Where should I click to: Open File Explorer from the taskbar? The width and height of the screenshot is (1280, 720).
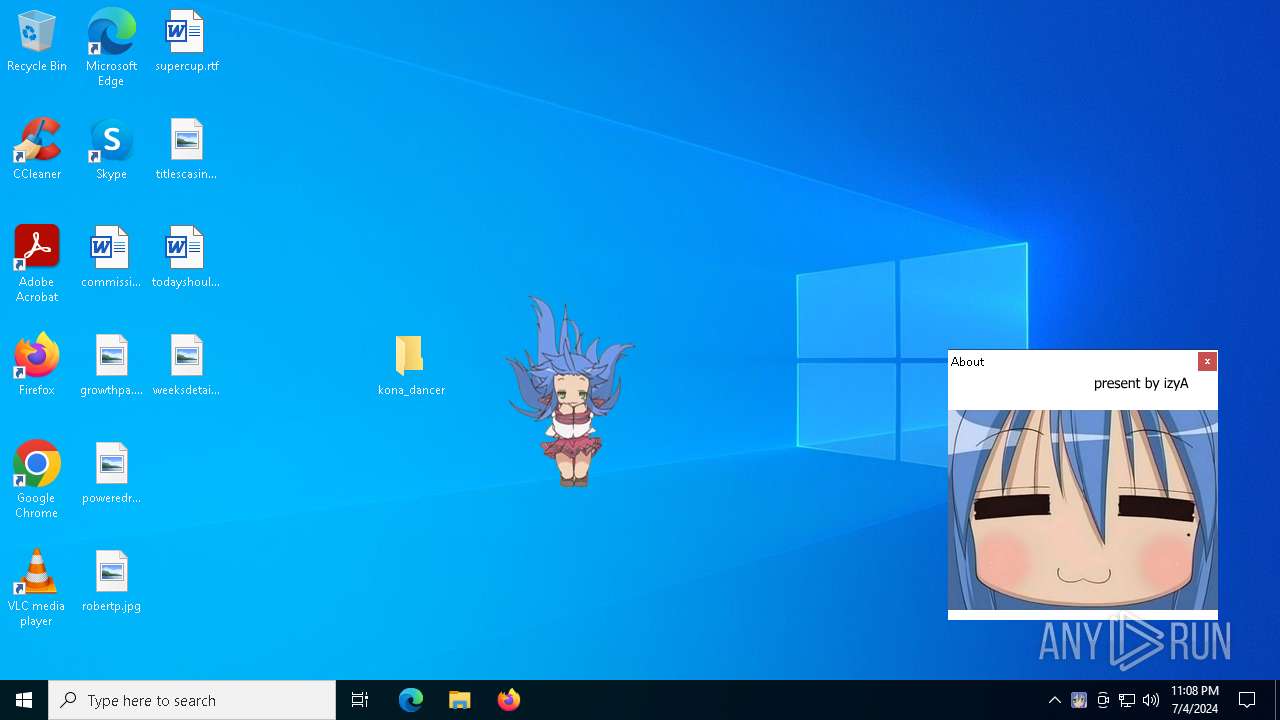point(460,700)
